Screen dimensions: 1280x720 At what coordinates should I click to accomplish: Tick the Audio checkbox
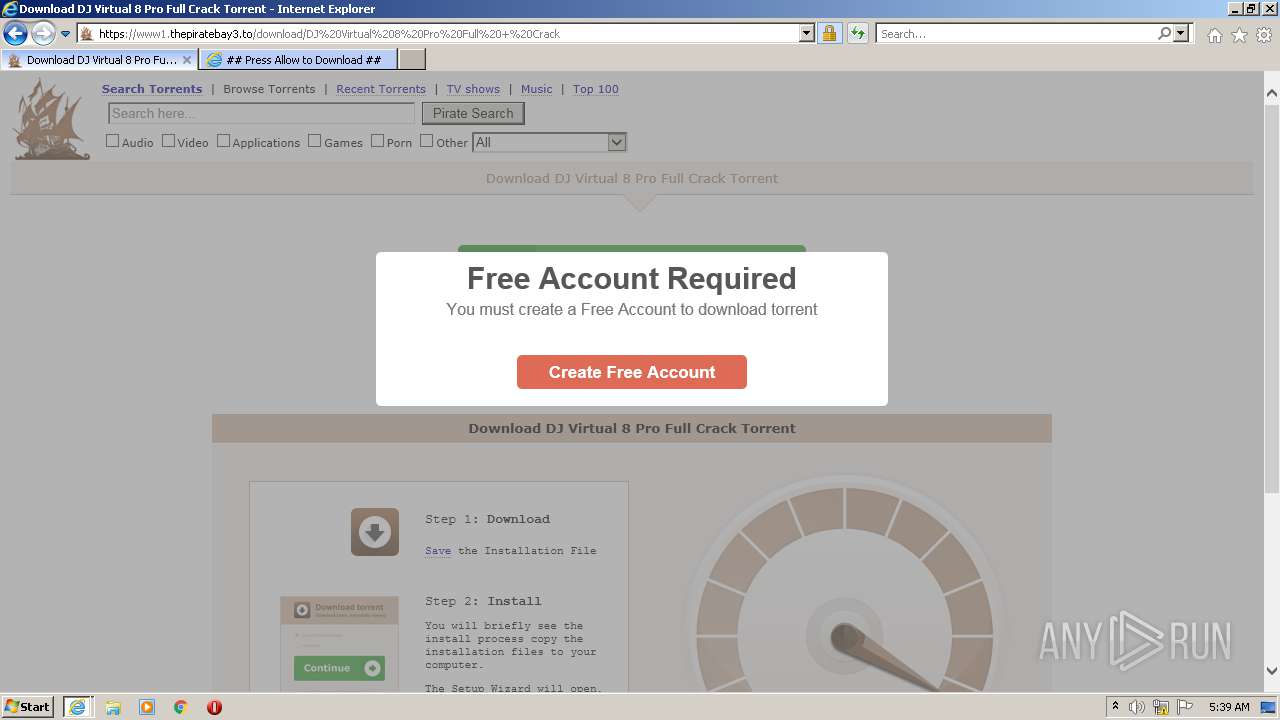click(113, 141)
